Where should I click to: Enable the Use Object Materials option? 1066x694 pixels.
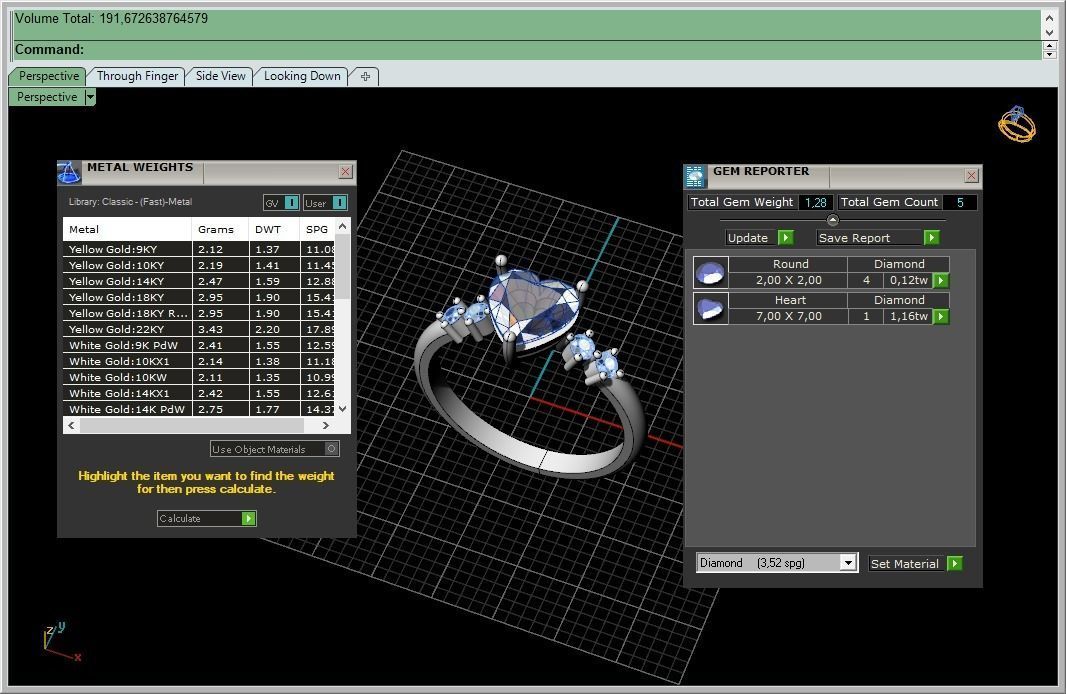[275, 449]
